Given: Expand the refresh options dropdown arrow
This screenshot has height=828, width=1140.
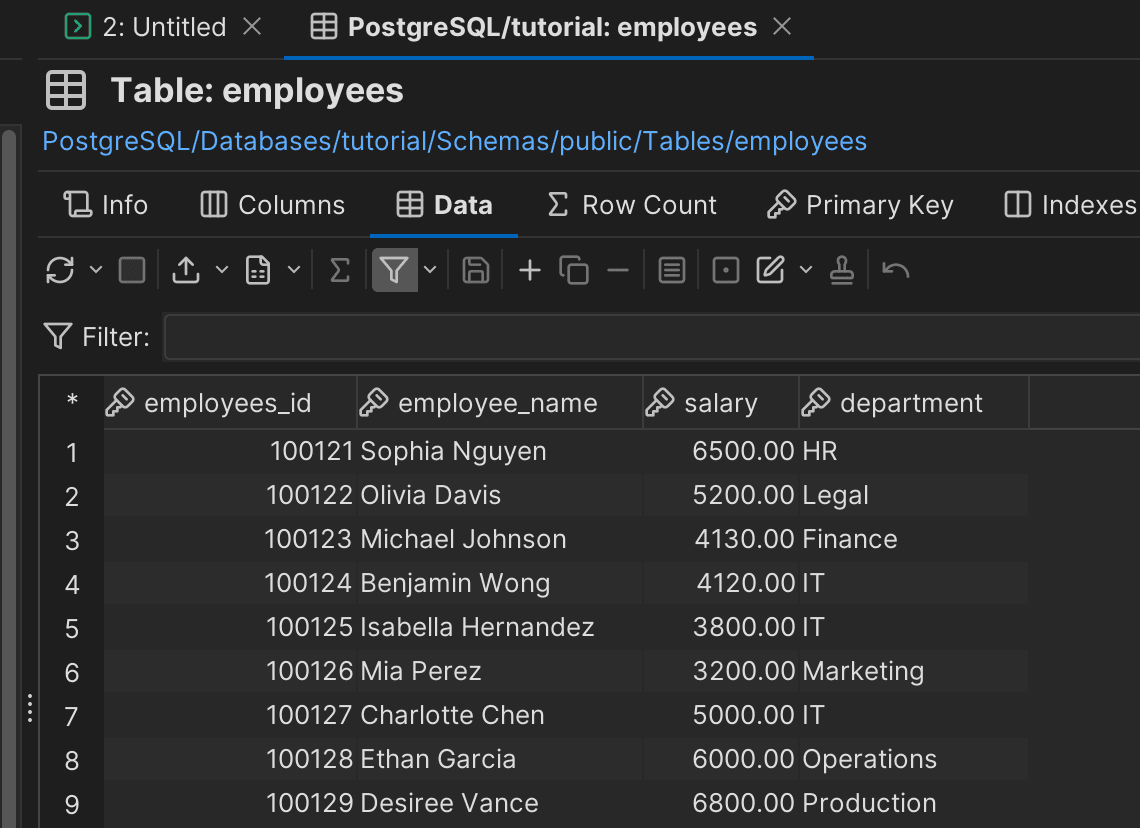Looking at the screenshot, I should 96,270.
